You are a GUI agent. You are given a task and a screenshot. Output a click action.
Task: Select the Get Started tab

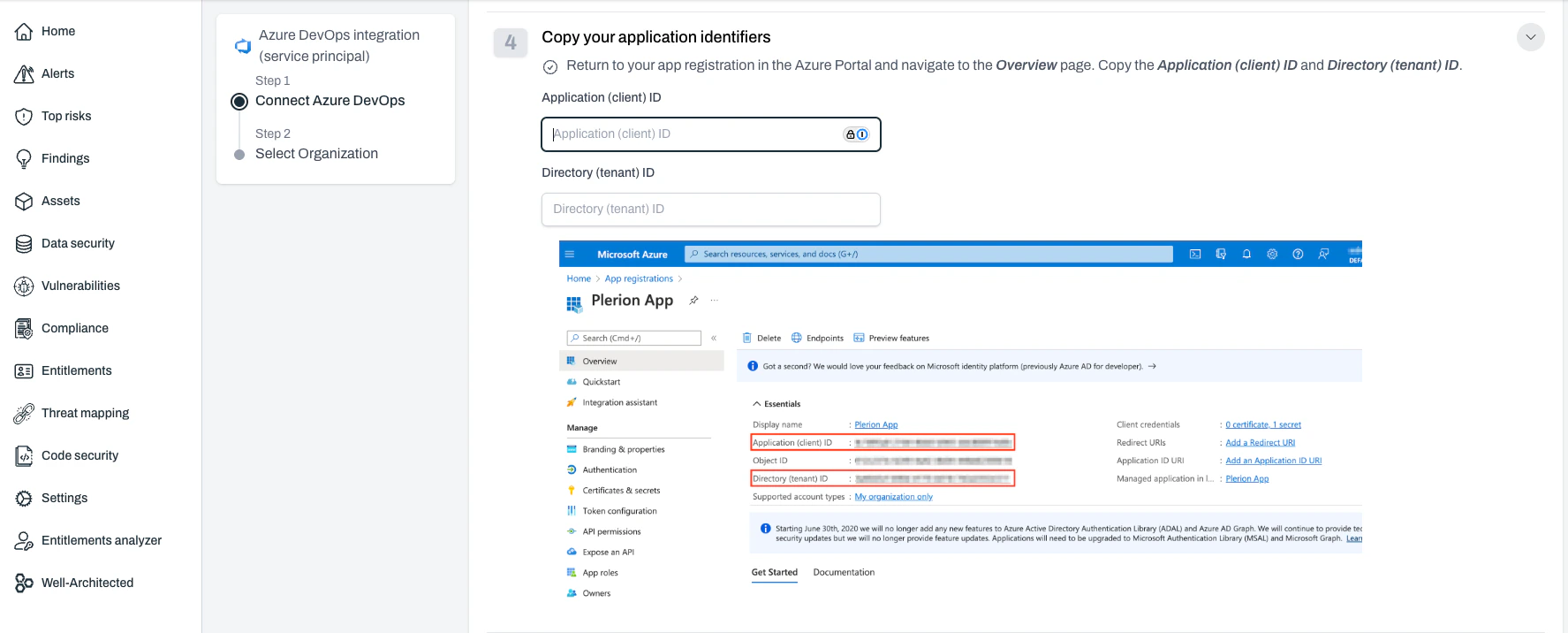tap(774, 572)
